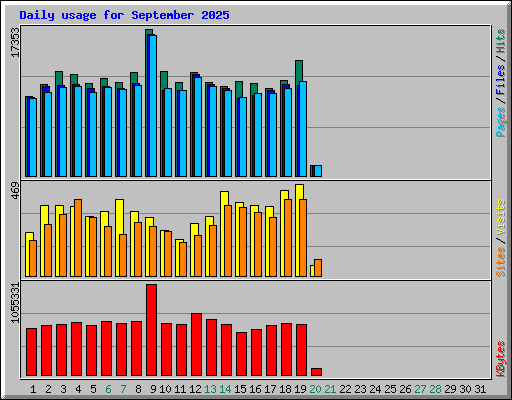Image resolution: width=512 pixels, height=400 pixels.
Task: Click green day 27 on the date axis
Action: (x=420, y=389)
